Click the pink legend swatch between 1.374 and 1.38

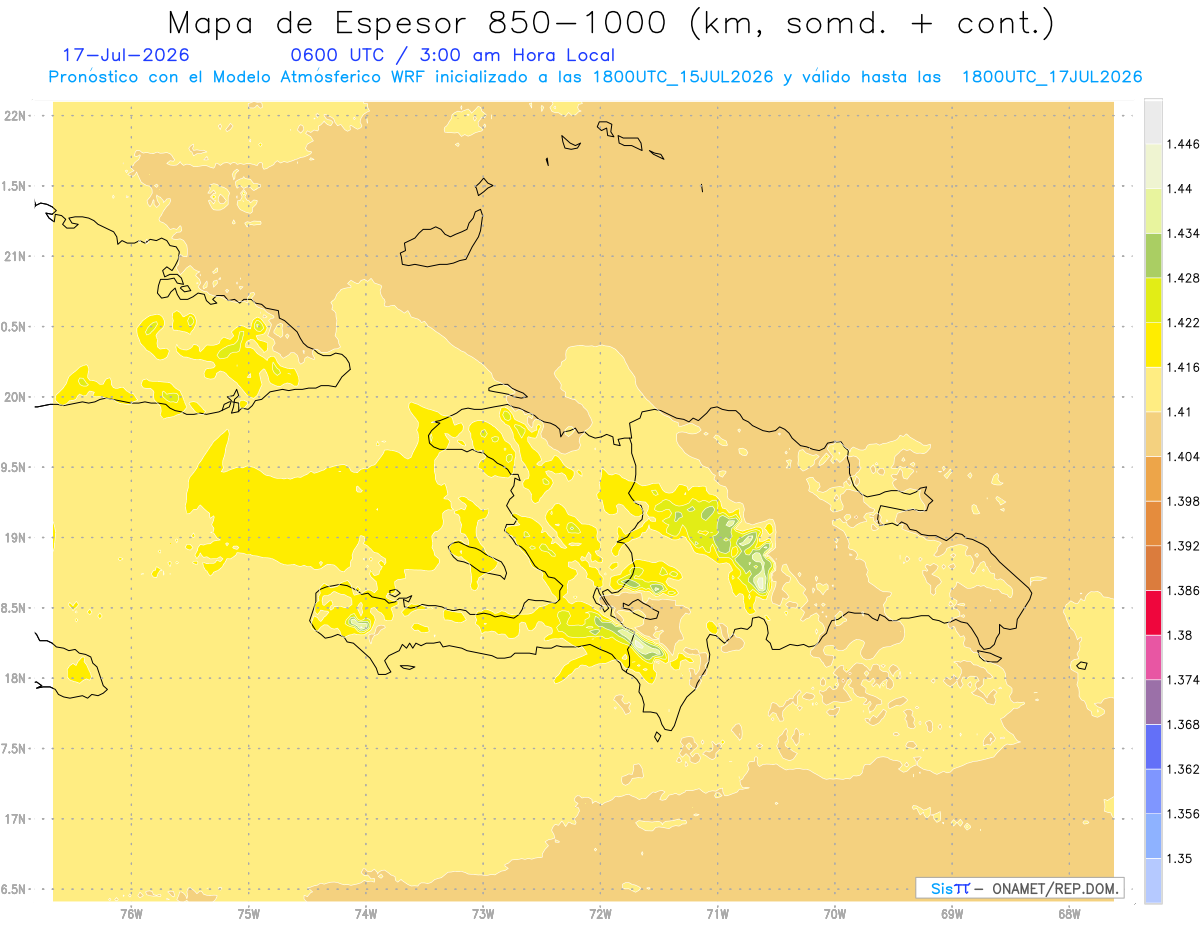pos(1153,657)
